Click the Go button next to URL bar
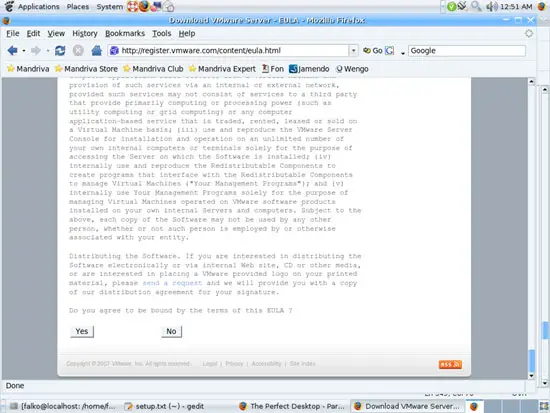The height and width of the screenshot is (413, 550). pos(373,51)
